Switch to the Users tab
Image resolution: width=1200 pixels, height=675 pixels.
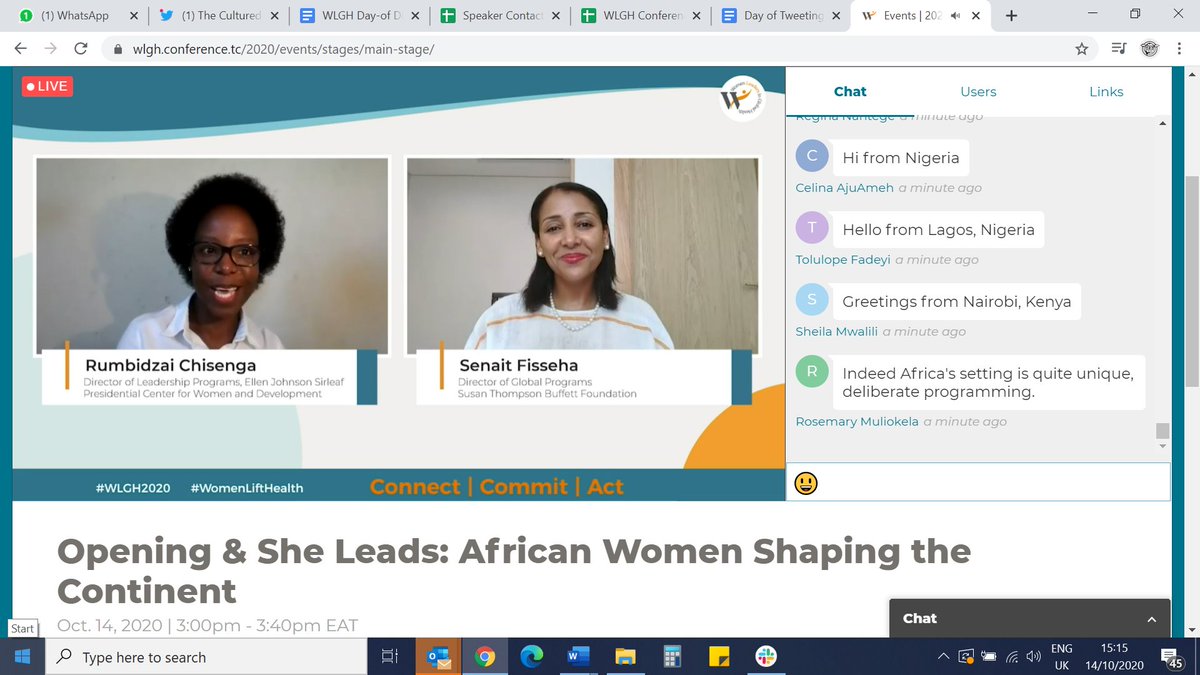click(978, 91)
